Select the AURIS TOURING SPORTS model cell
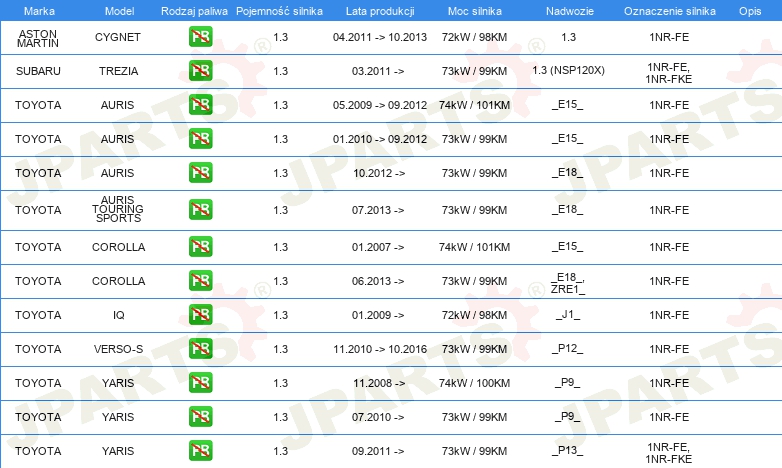This screenshot has height=468, width=782. point(118,209)
